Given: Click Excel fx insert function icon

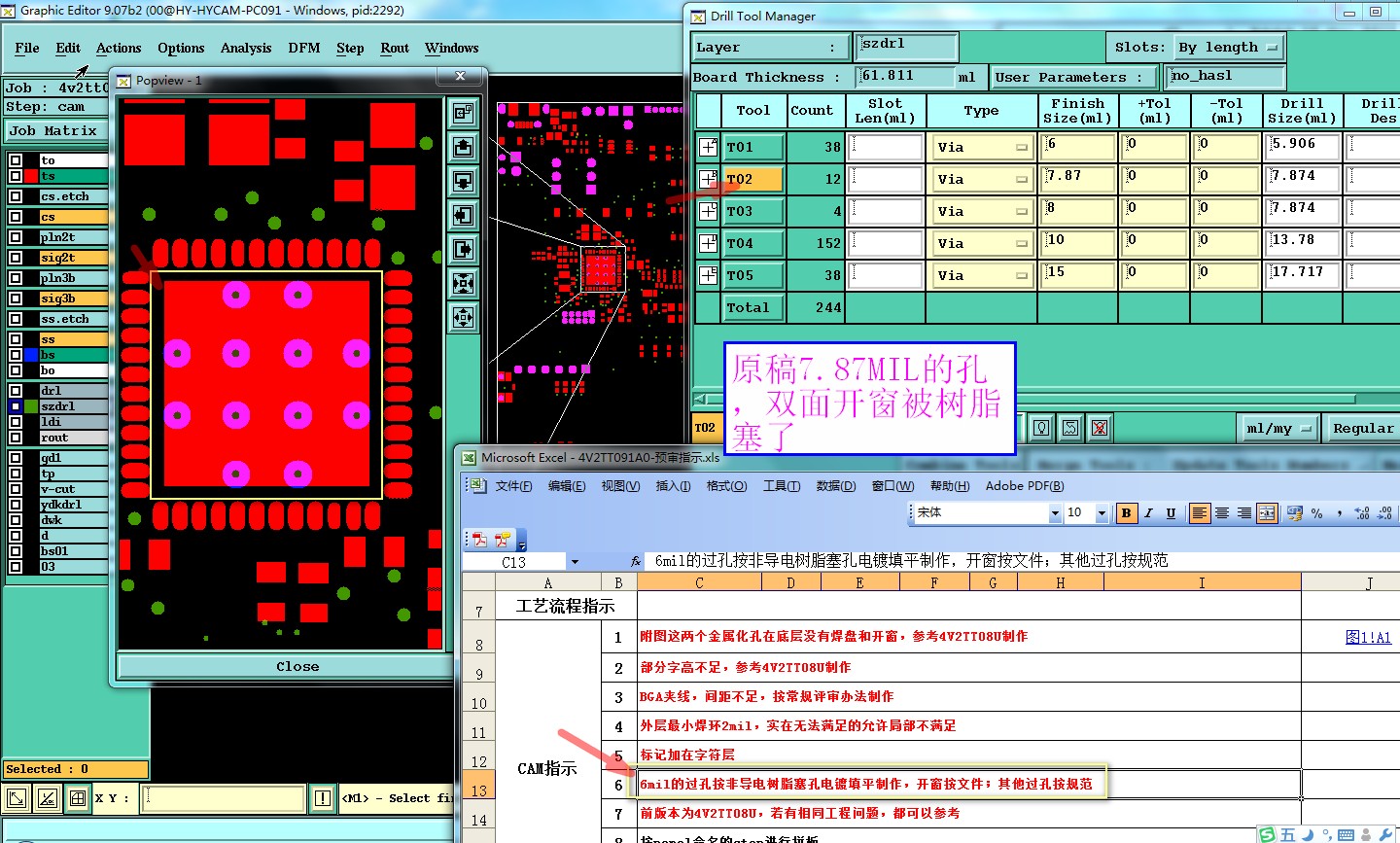Looking at the screenshot, I should pos(635,561).
